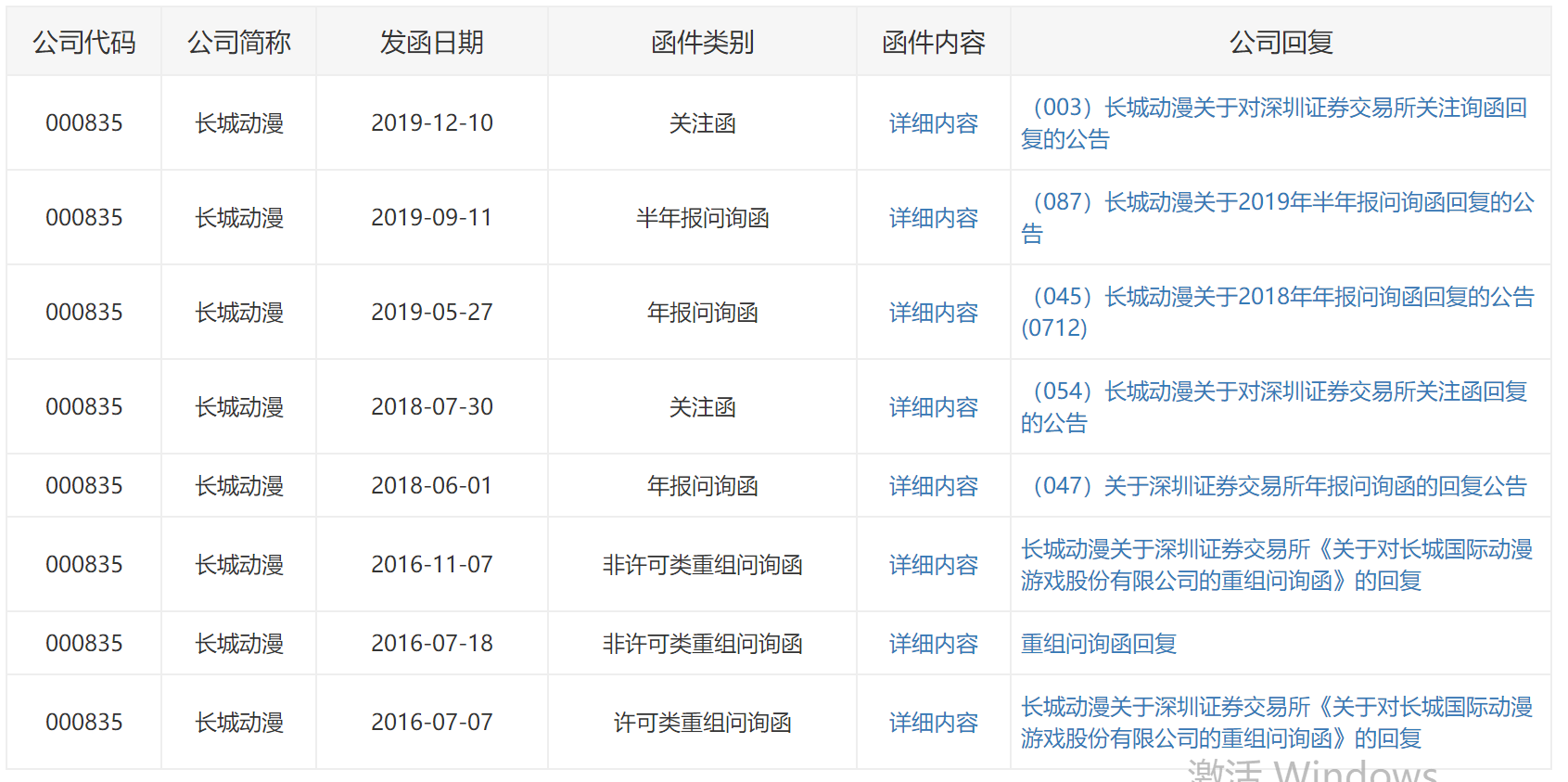View 详细内容 for the 2019-05-27 letter
This screenshot has width=1568, height=782.
[x=933, y=313]
